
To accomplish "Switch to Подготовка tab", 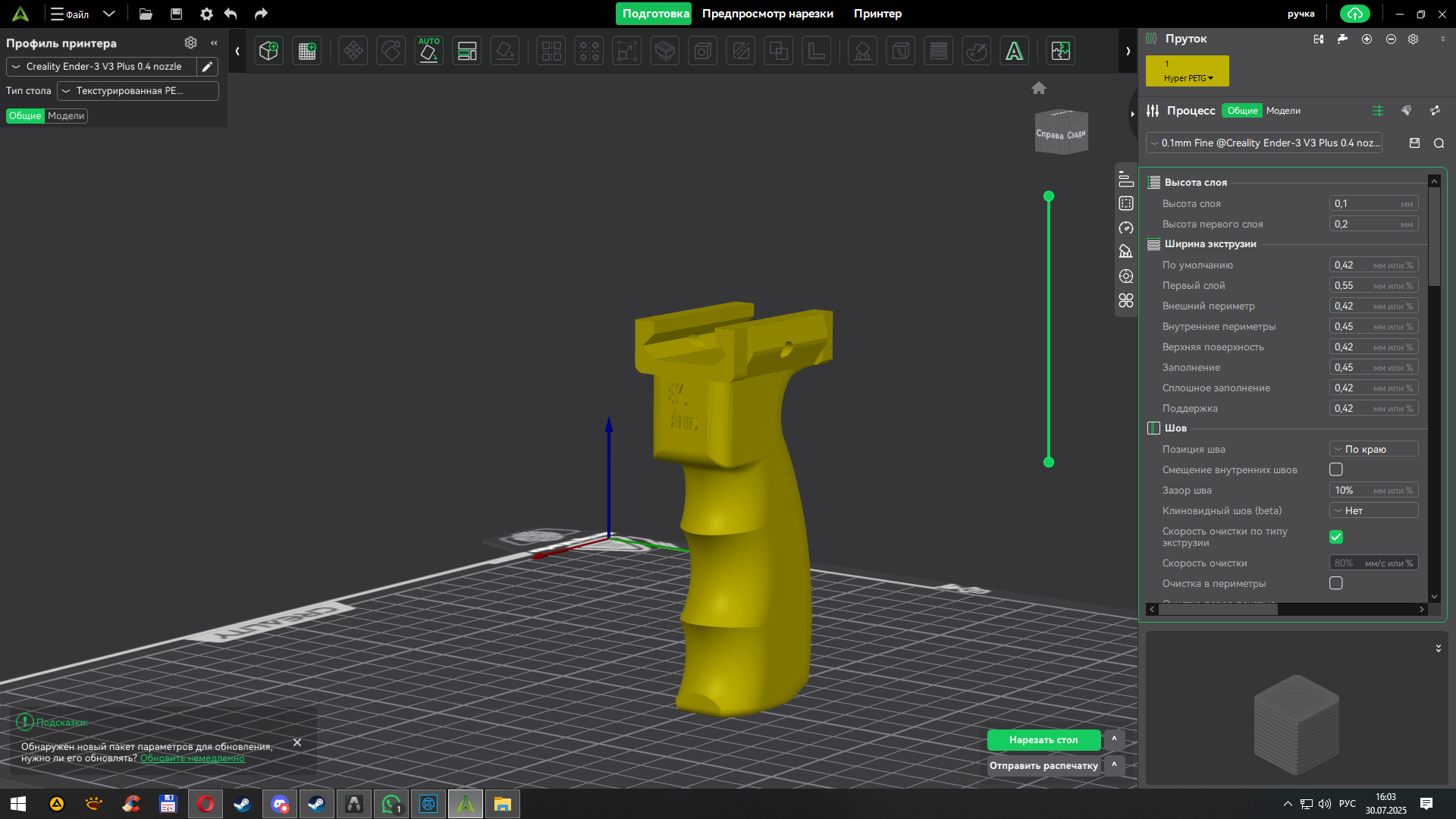I will (x=654, y=14).
